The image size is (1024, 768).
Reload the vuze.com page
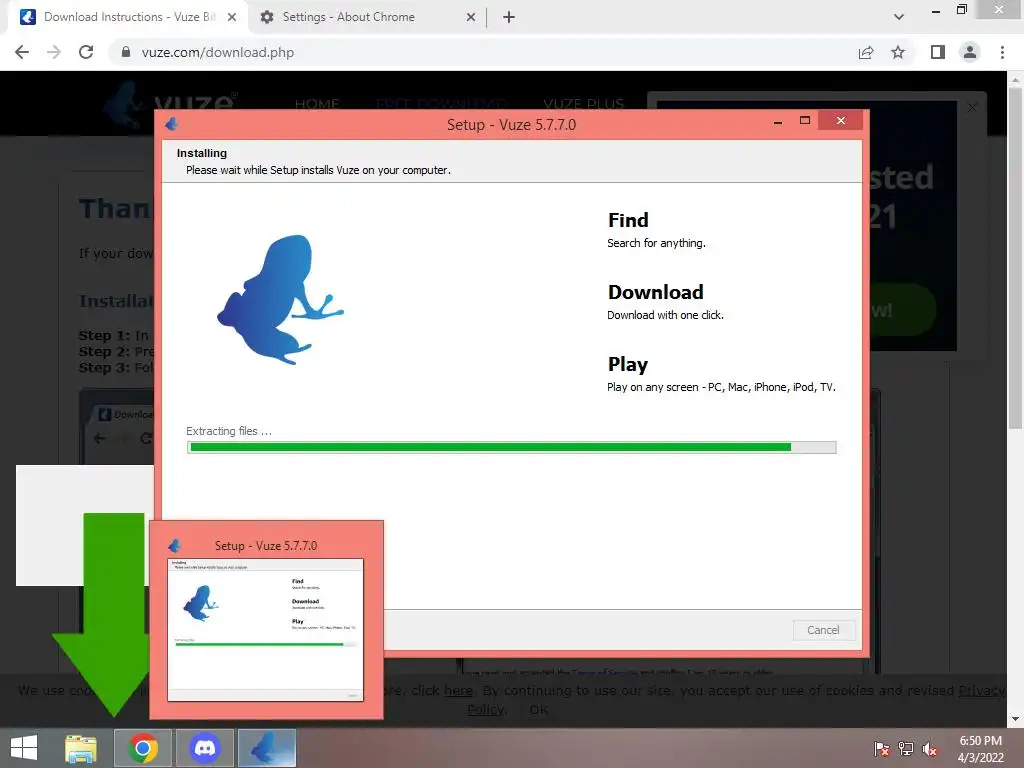[x=86, y=52]
